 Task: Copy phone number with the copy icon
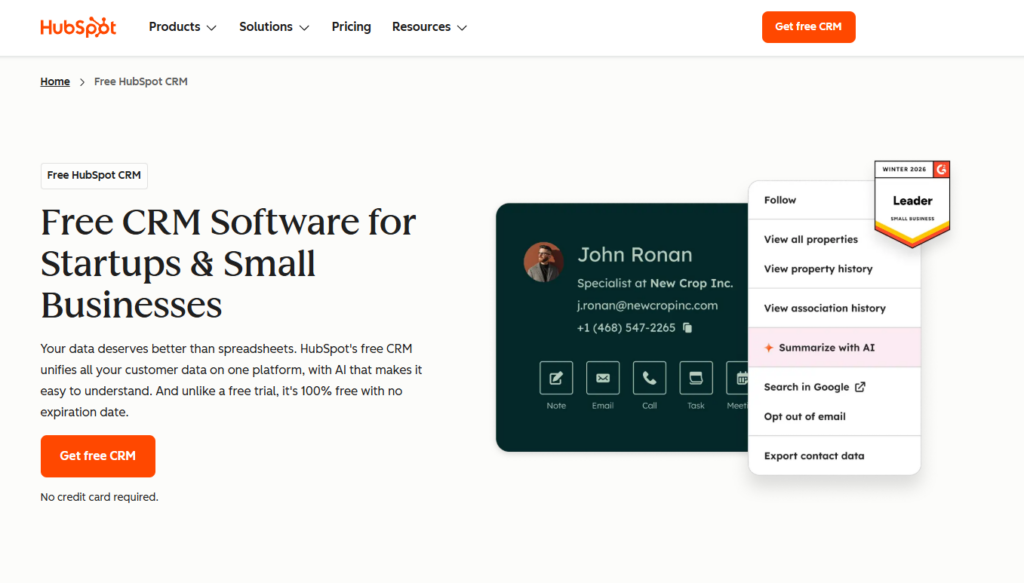[687, 328]
